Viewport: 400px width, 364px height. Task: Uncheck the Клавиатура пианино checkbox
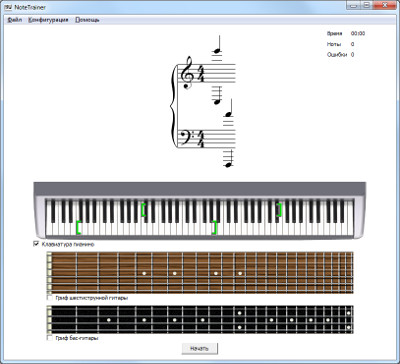pyautogui.click(x=36, y=244)
